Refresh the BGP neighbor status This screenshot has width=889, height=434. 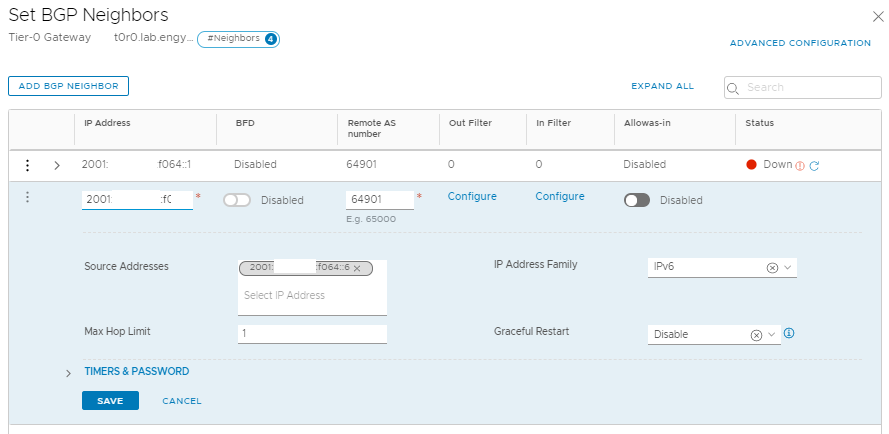click(x=814, y=165)
